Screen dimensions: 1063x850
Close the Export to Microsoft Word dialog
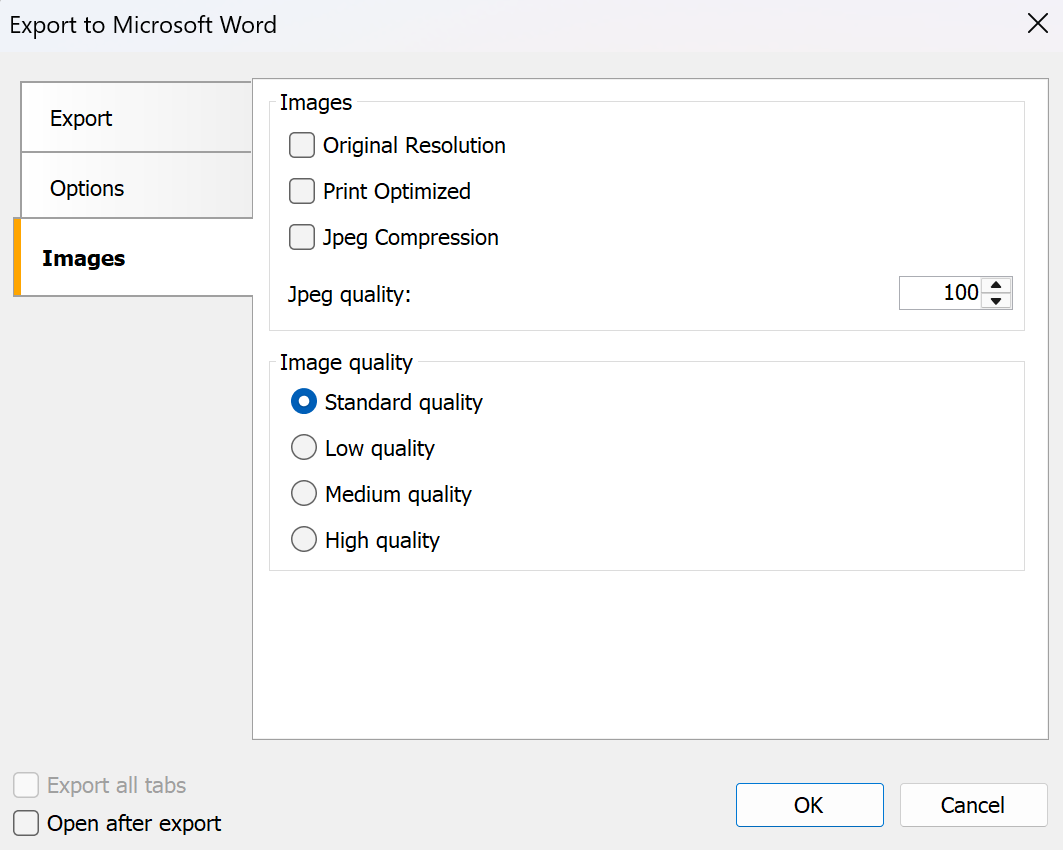(1037, 25)
